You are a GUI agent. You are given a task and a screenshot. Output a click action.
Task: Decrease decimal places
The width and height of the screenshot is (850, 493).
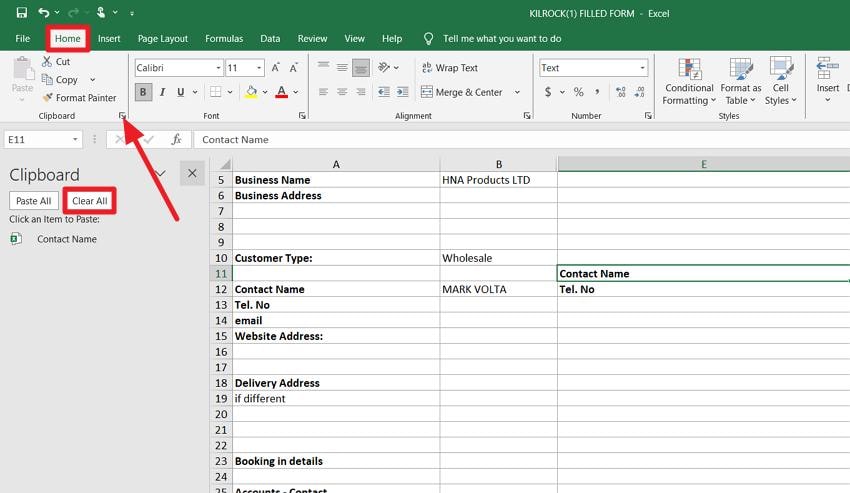pos(640,92)
